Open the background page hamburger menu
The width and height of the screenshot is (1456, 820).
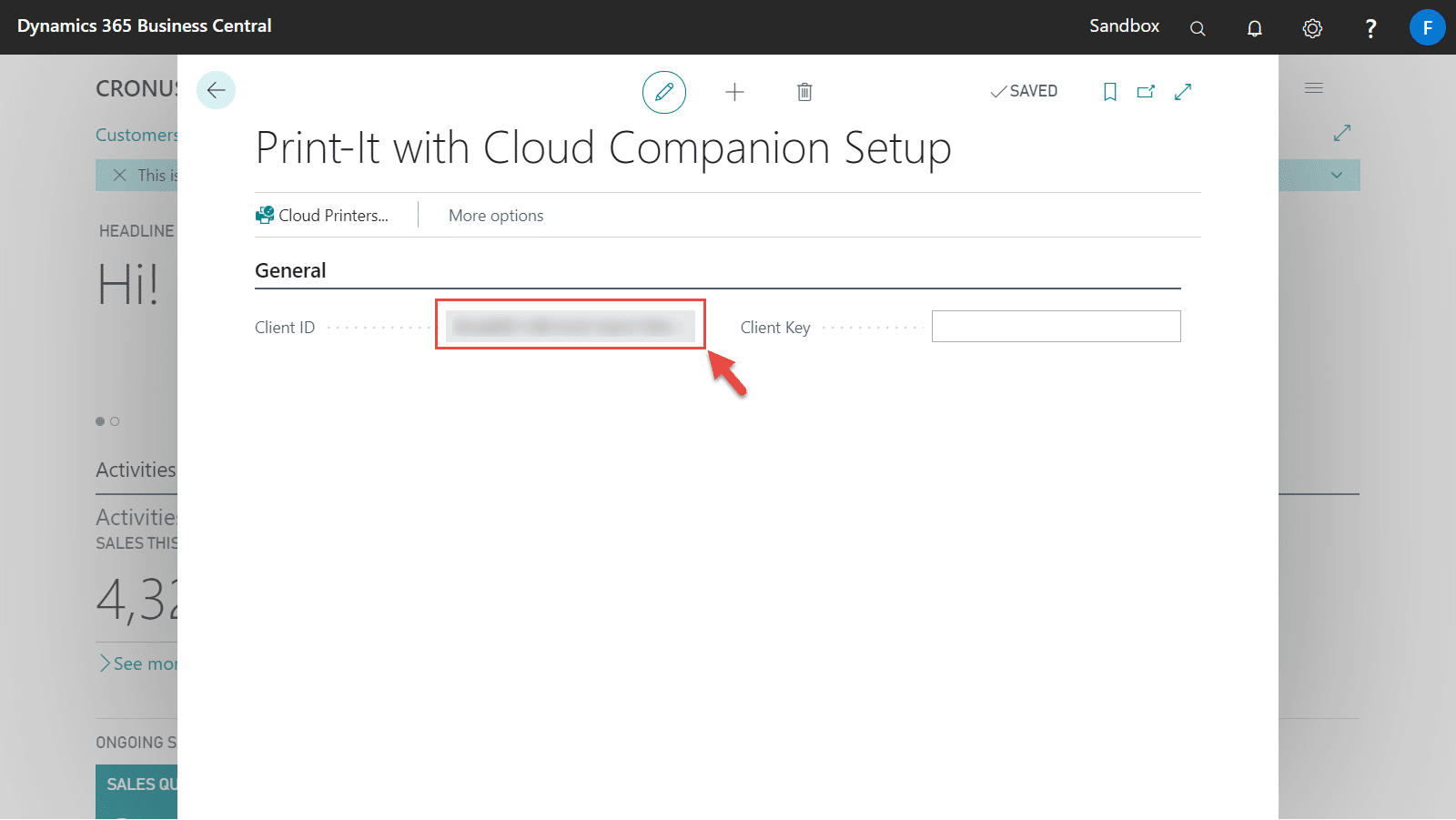[x=1314, y=88]
